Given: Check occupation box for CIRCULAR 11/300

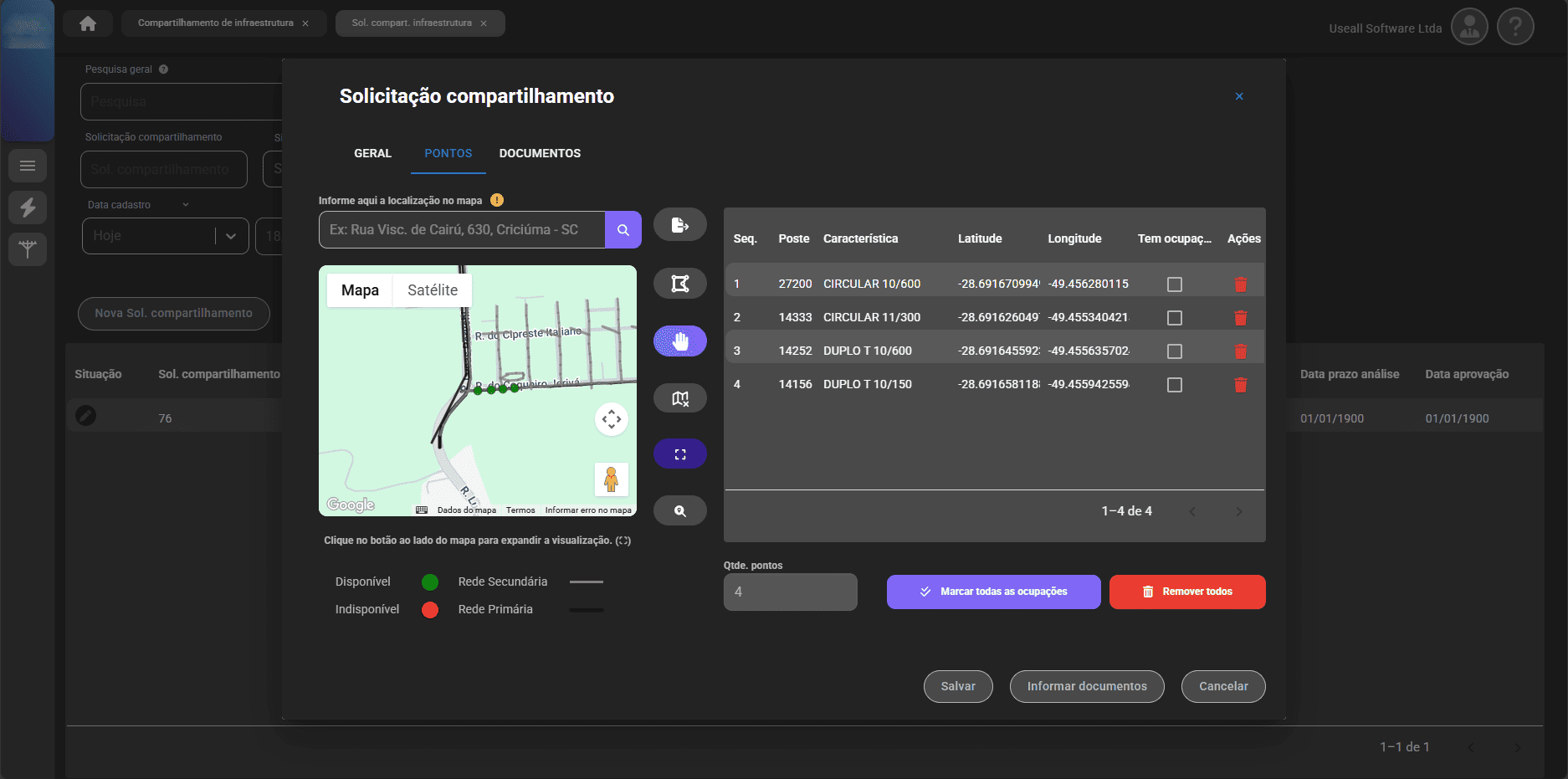Looking at the screenshot, I should [1175, 318].
